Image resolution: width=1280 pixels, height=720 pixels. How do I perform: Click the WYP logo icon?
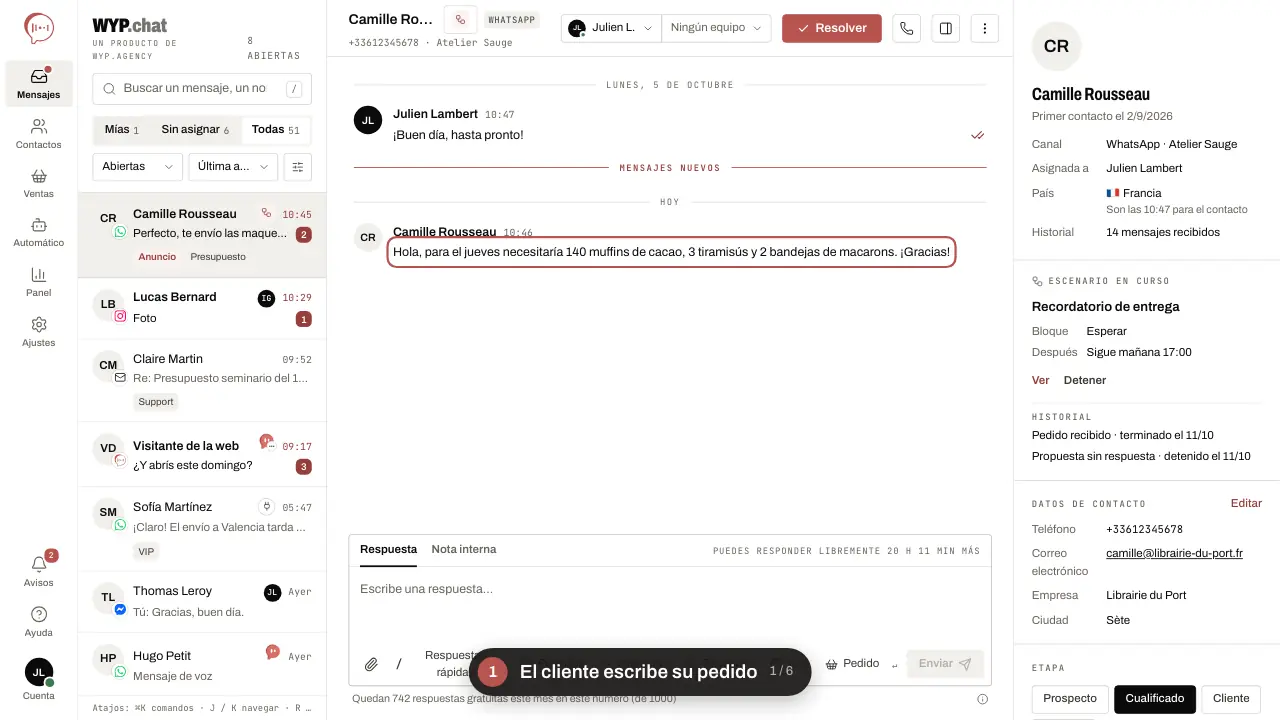(39, 28)
